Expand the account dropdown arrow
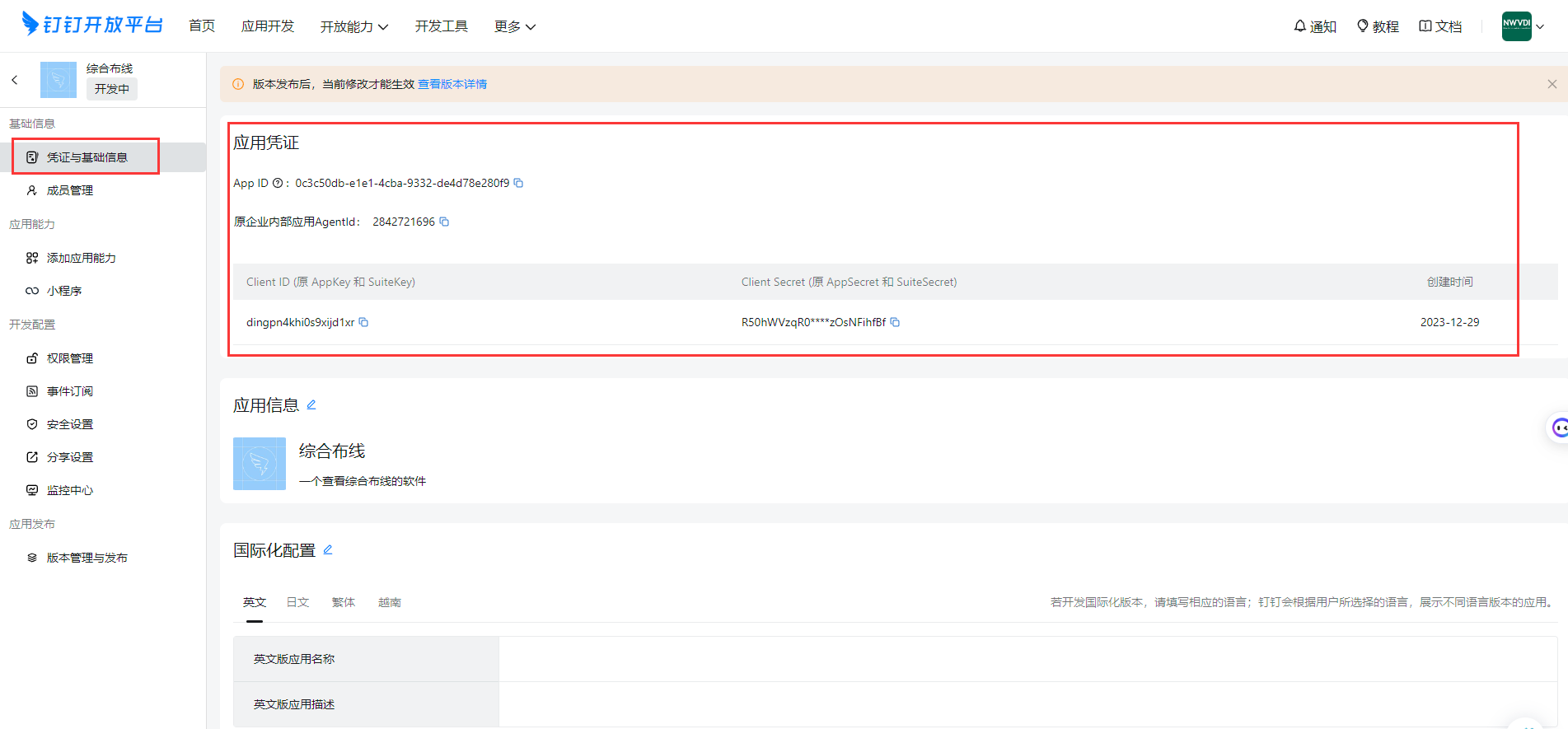 (x=1540, y=26)
